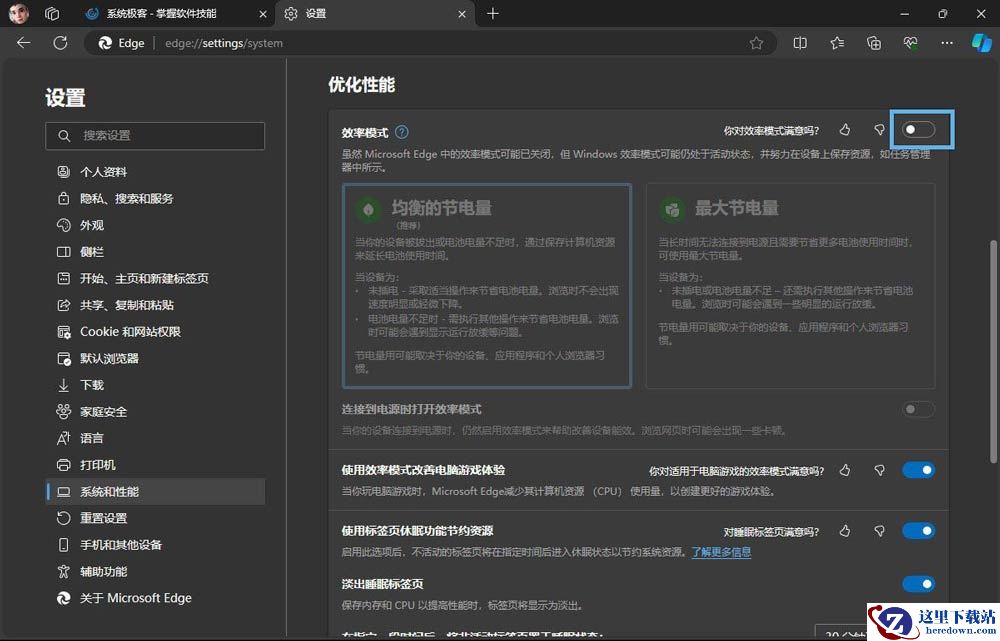Open a new tab with plus button

coord(493,13)
